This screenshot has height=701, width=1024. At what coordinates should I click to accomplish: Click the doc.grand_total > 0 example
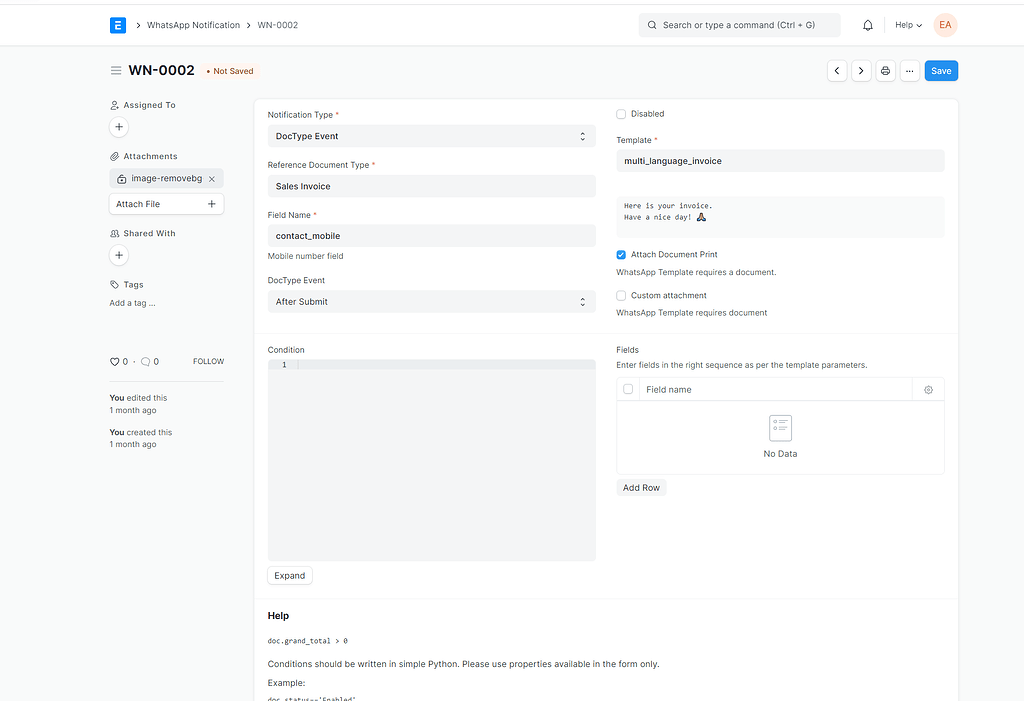pyautogui.click(x=308, y=641)
